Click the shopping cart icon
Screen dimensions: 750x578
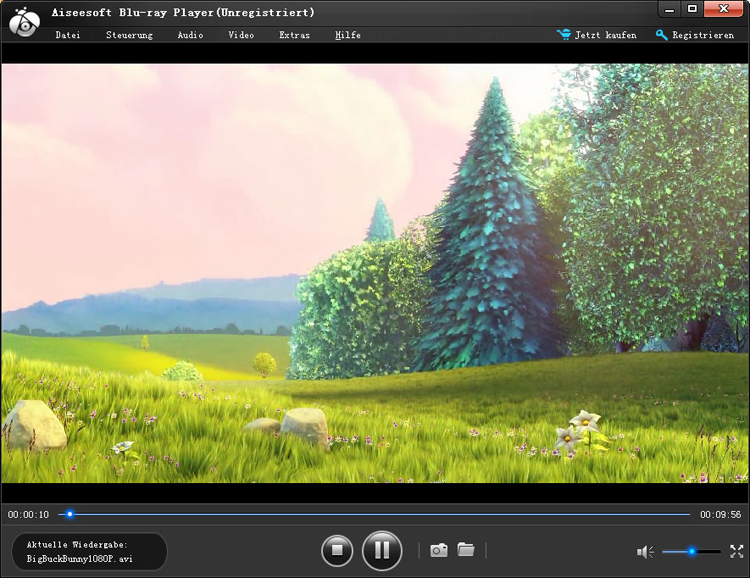pyautogui.click(x=565, y=35)
